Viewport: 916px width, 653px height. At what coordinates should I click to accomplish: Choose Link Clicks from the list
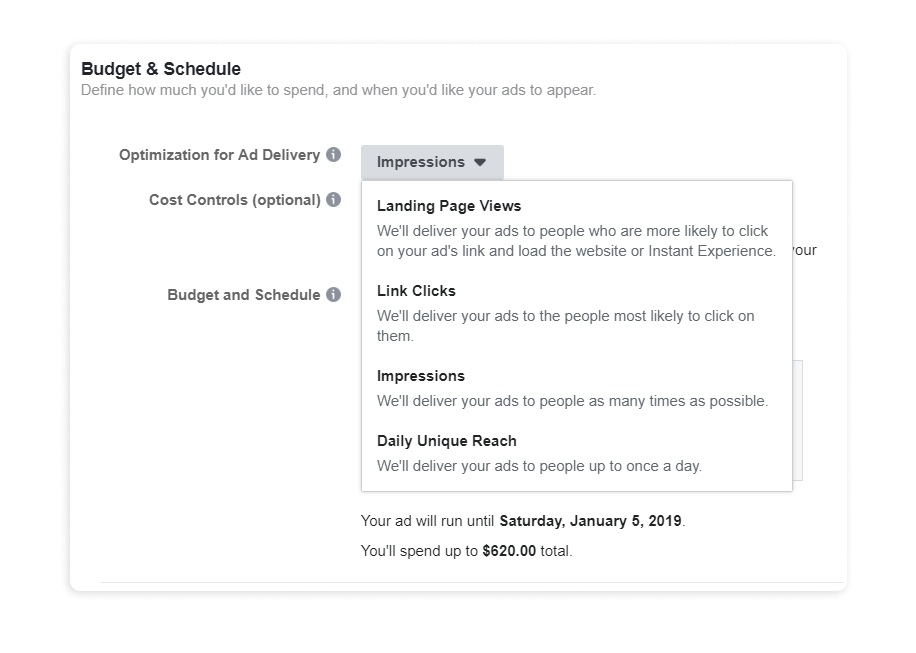point(416,291)
